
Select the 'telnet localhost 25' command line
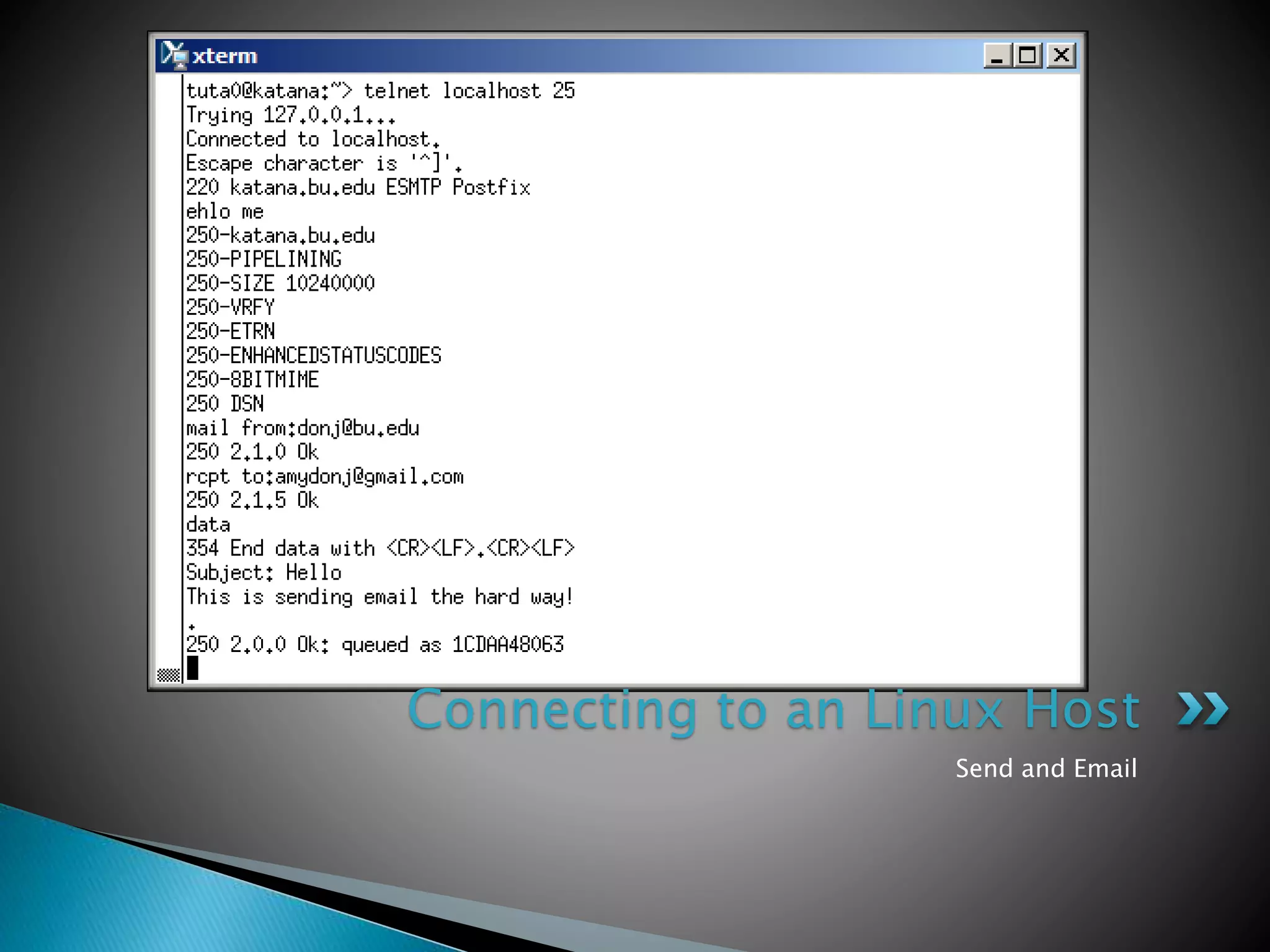coord(381,91)
